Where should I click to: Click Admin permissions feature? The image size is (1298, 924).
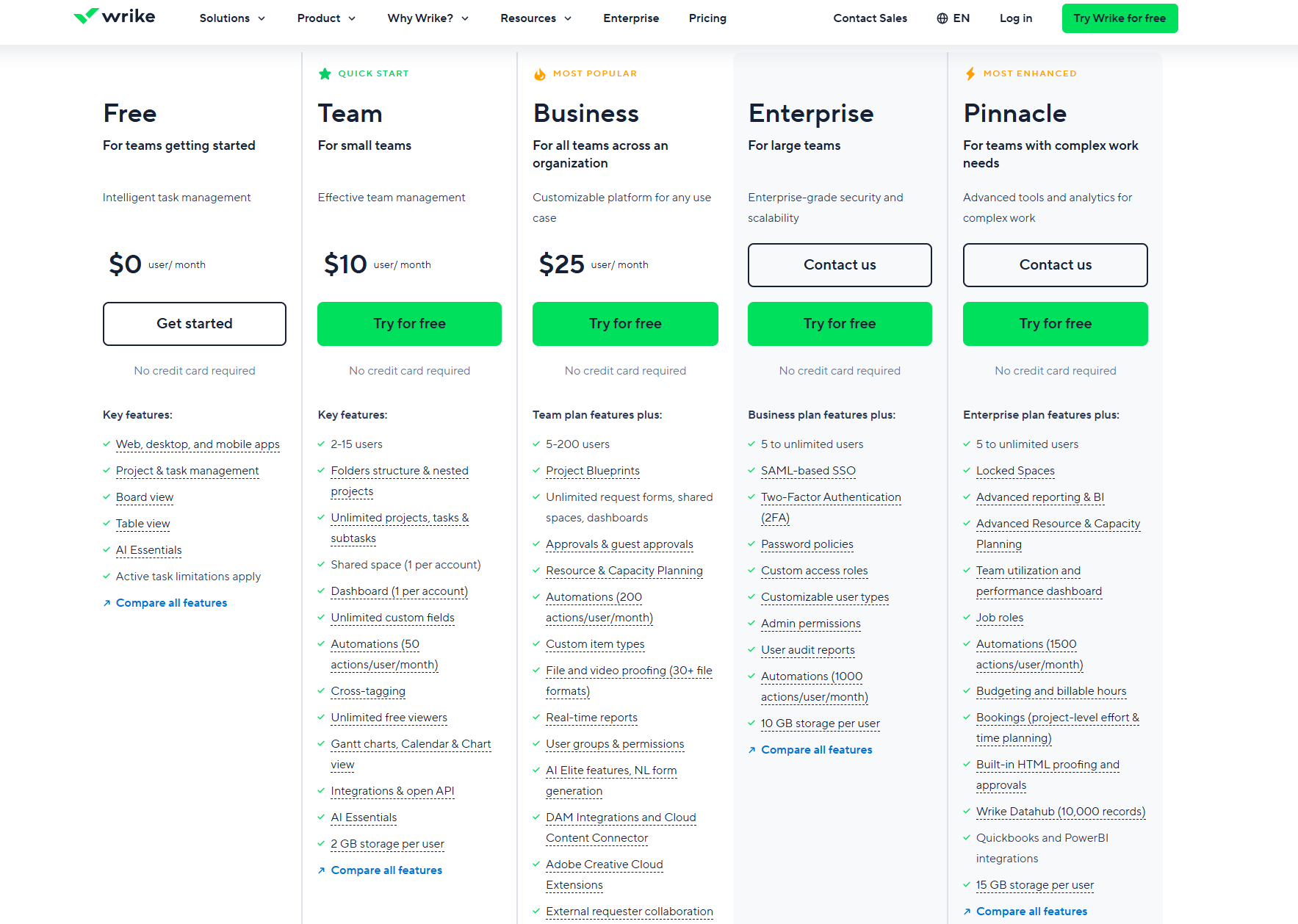(811, 624)
